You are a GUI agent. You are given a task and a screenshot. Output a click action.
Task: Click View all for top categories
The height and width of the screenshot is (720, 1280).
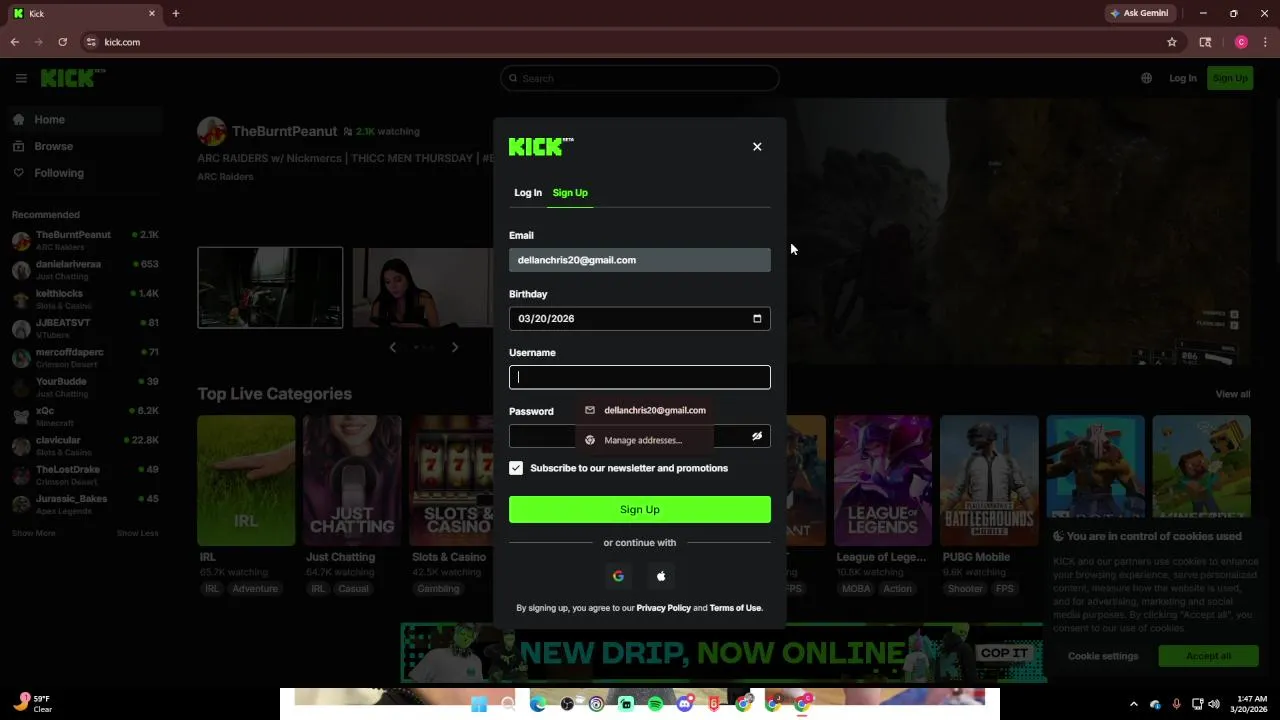coord(1233,394)
